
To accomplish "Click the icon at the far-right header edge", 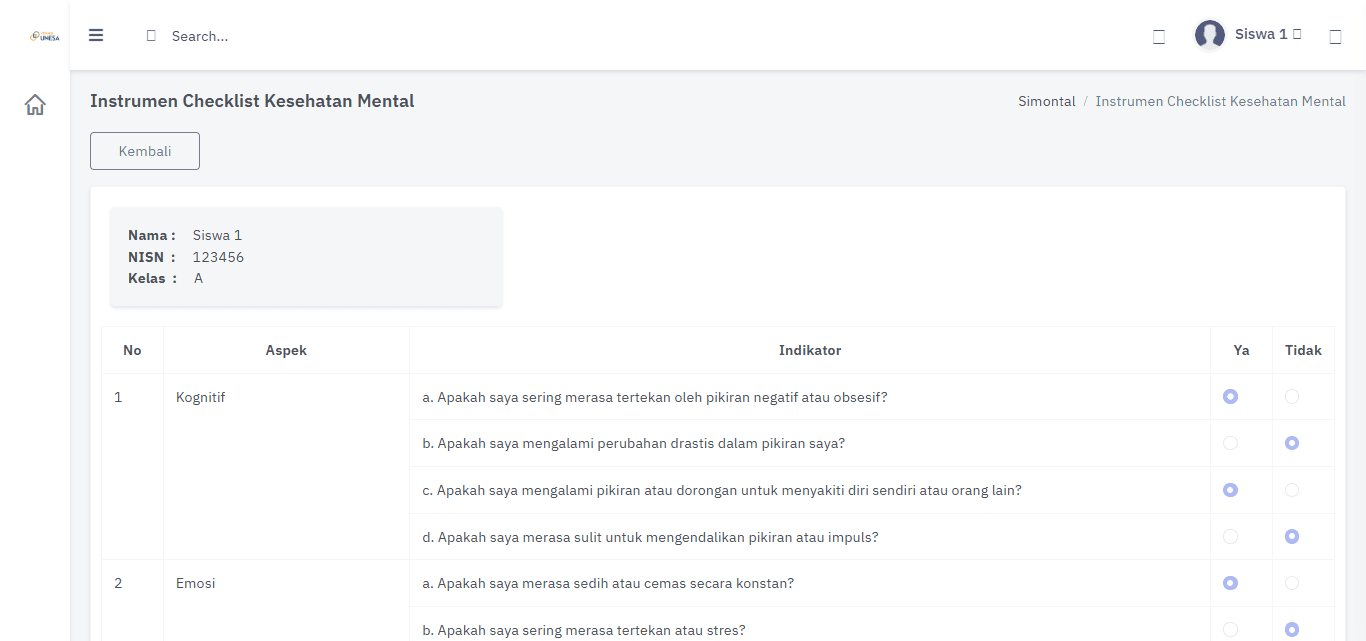I will [1335, 37].
